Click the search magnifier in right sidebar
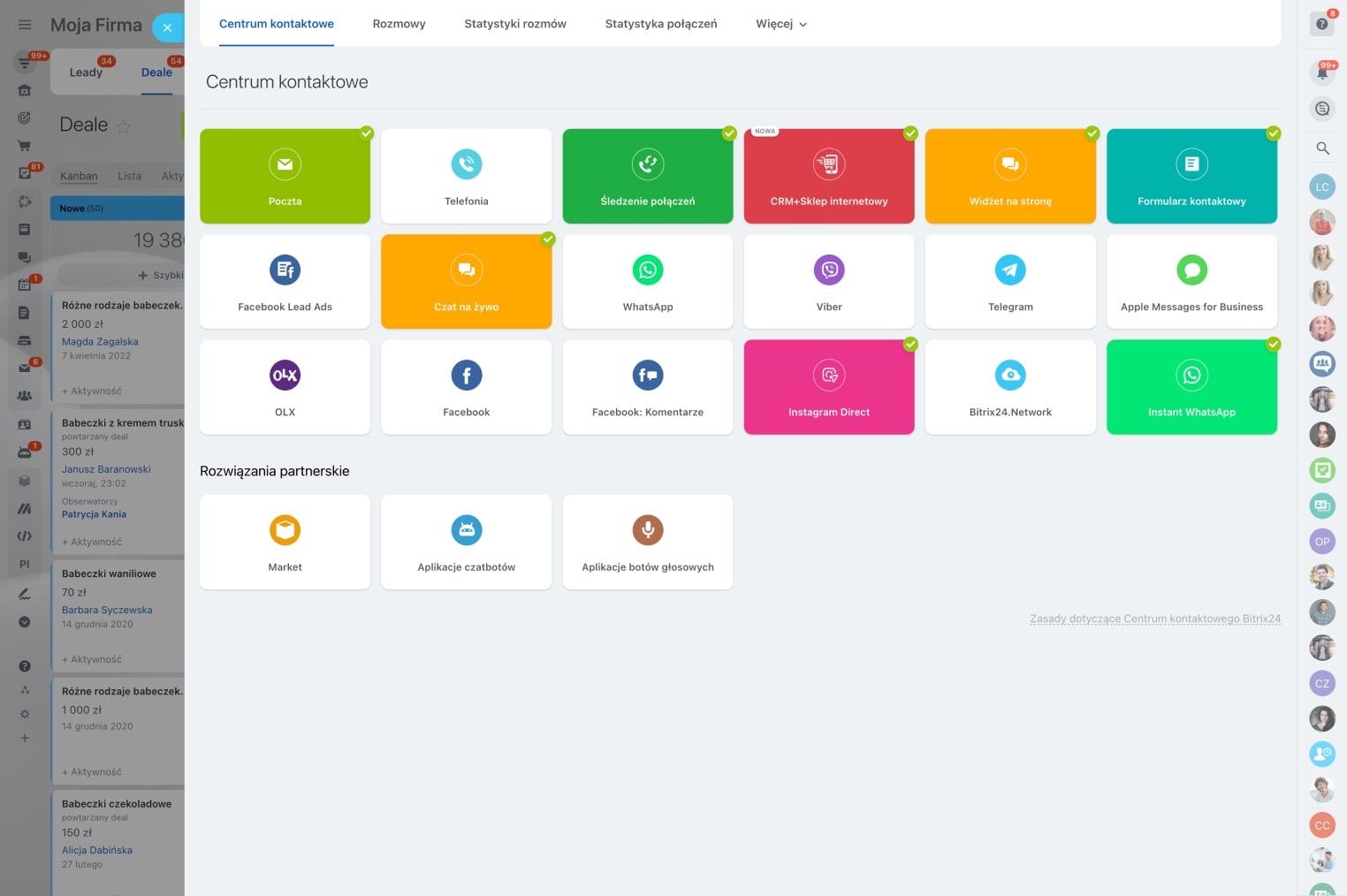This screenshot has height=896, width=1347. tap(1322, 148)
